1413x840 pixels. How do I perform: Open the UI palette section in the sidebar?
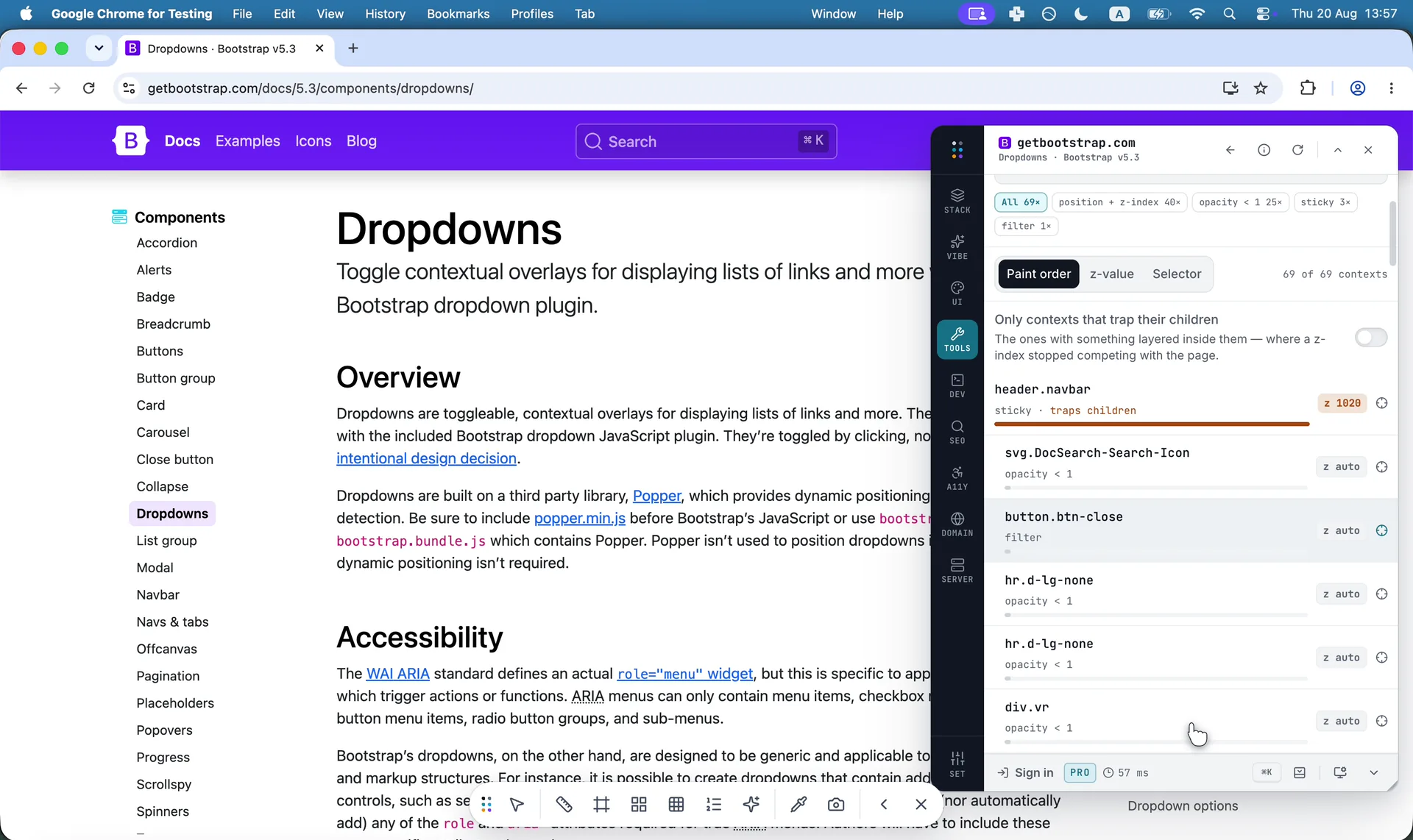(957, 293)
